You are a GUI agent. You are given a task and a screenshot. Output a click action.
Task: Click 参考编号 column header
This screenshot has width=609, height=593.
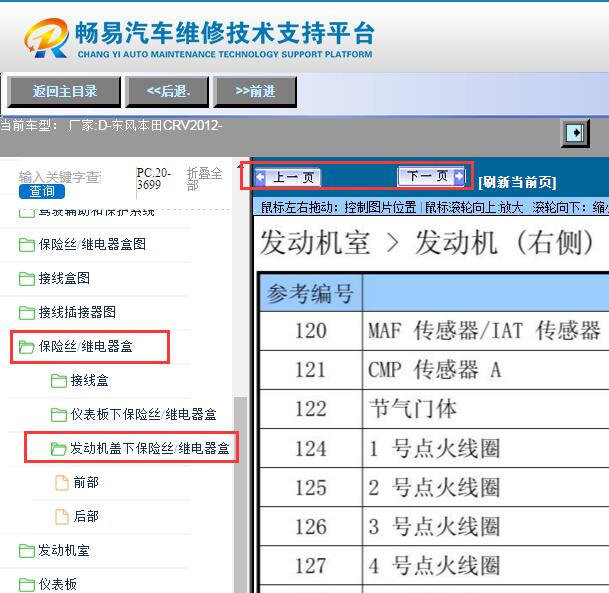click(x=310, y=293)
